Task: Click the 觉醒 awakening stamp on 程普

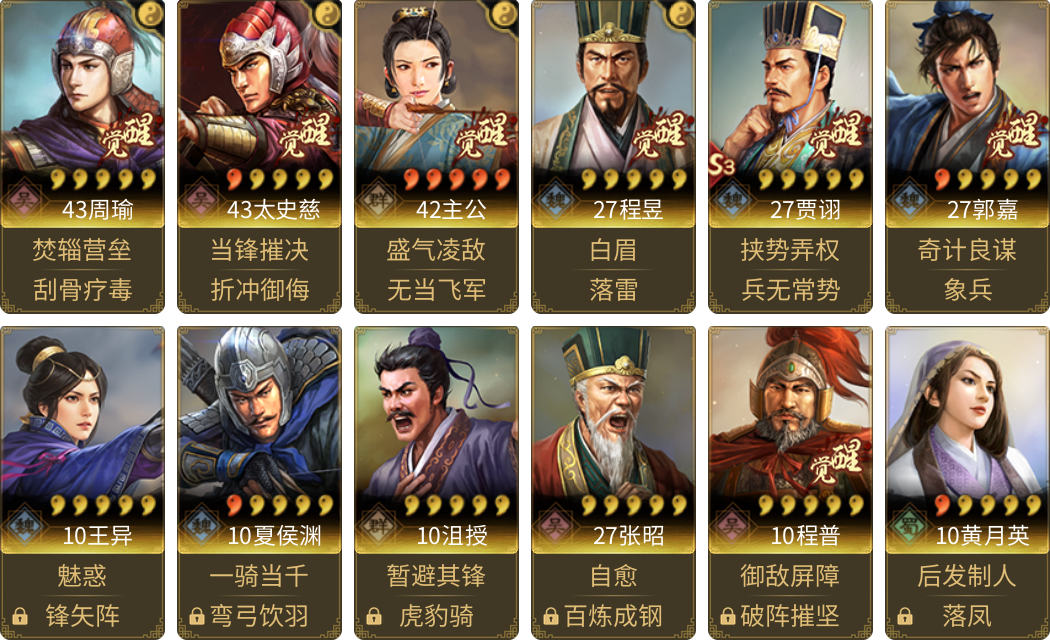Action: tap(836, 462)
